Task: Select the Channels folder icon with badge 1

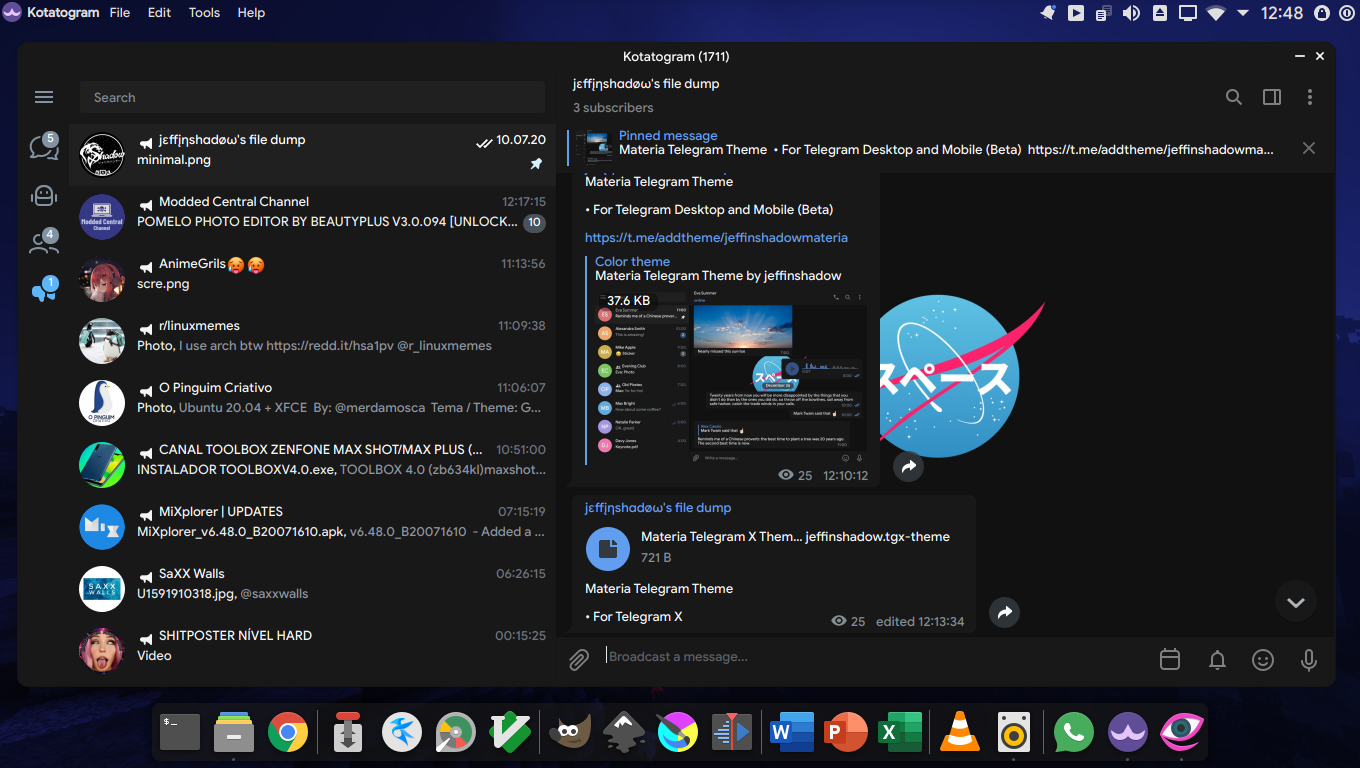Action: point(44,290)
